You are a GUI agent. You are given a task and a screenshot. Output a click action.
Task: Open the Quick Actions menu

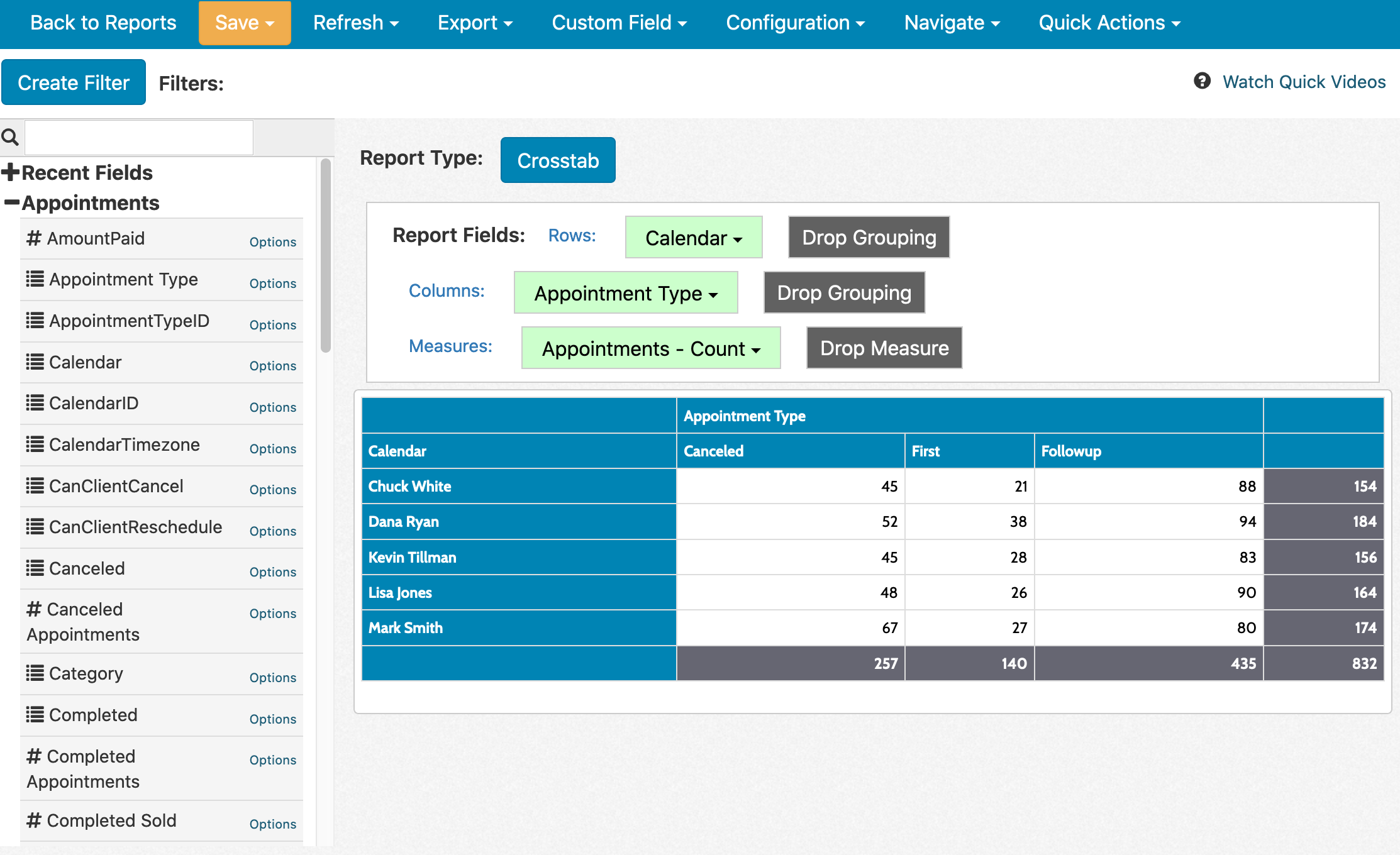click(x=1109, y=23)
